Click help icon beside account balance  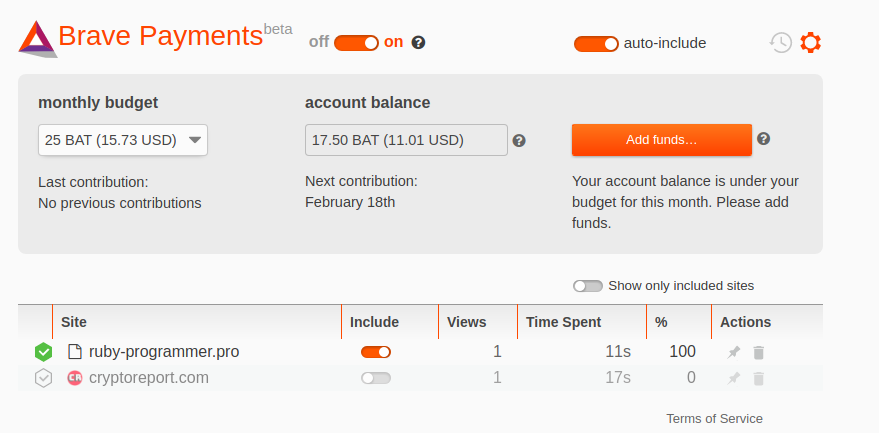pos(519,141)
